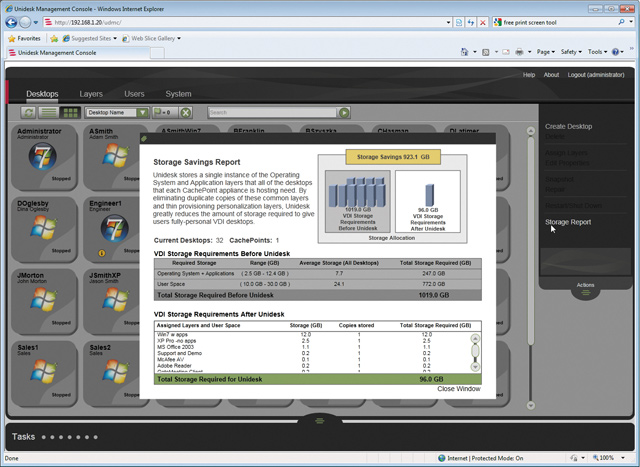Collapse the Actions panel handle

click(586, 292)
